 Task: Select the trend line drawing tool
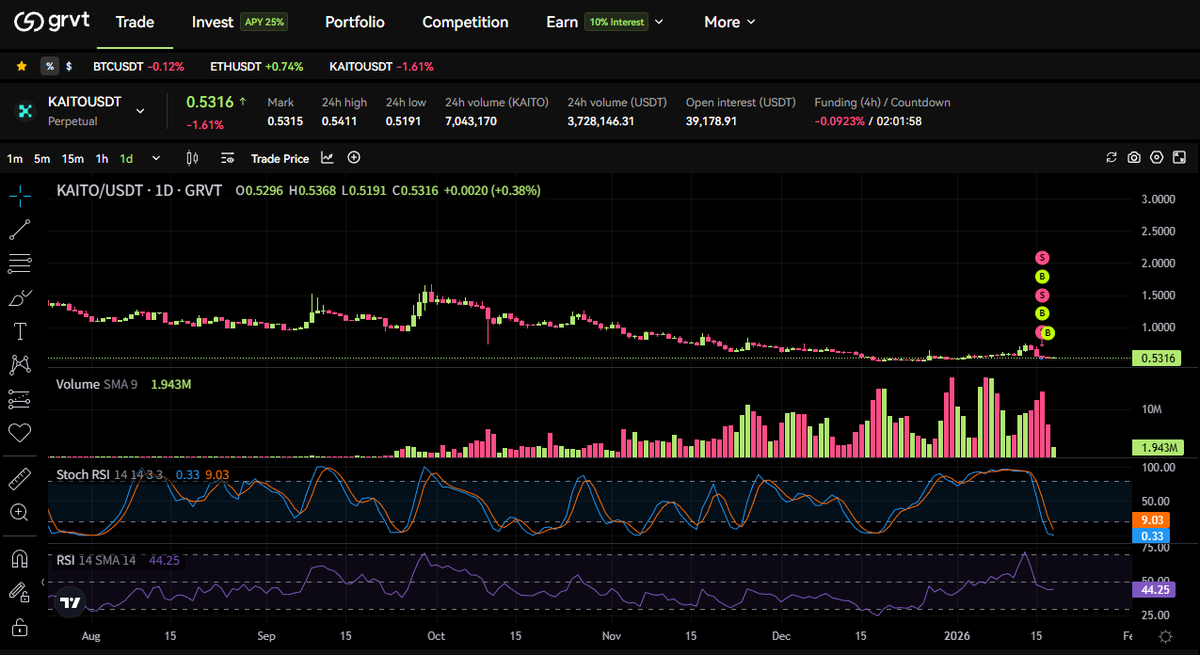point(20,229)
